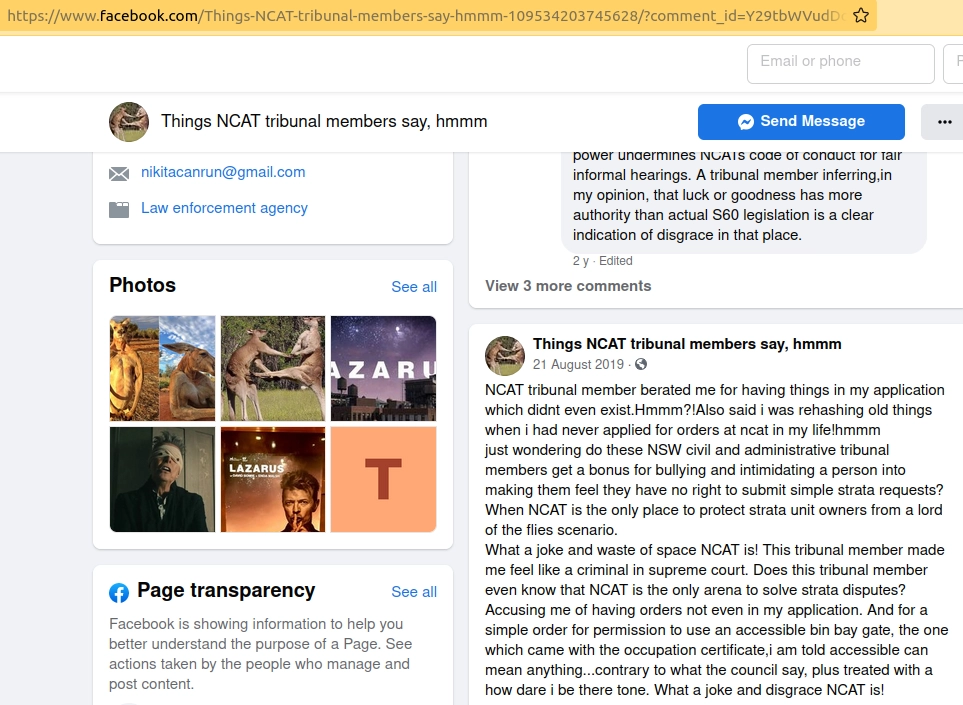Click the browser address bar URL
Screen dimensions: 963x705
point(426,15)
